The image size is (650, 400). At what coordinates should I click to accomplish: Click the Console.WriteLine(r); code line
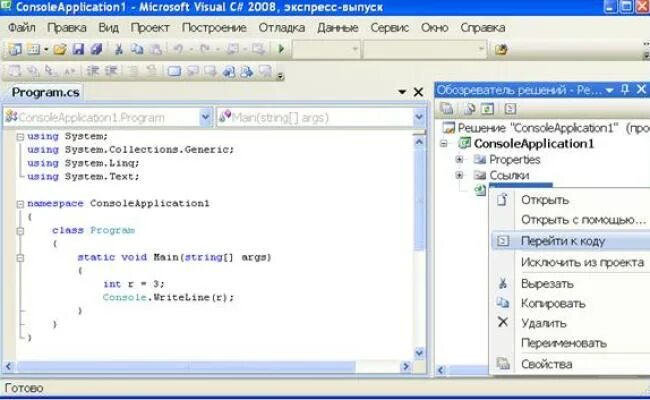coord(168,297)
